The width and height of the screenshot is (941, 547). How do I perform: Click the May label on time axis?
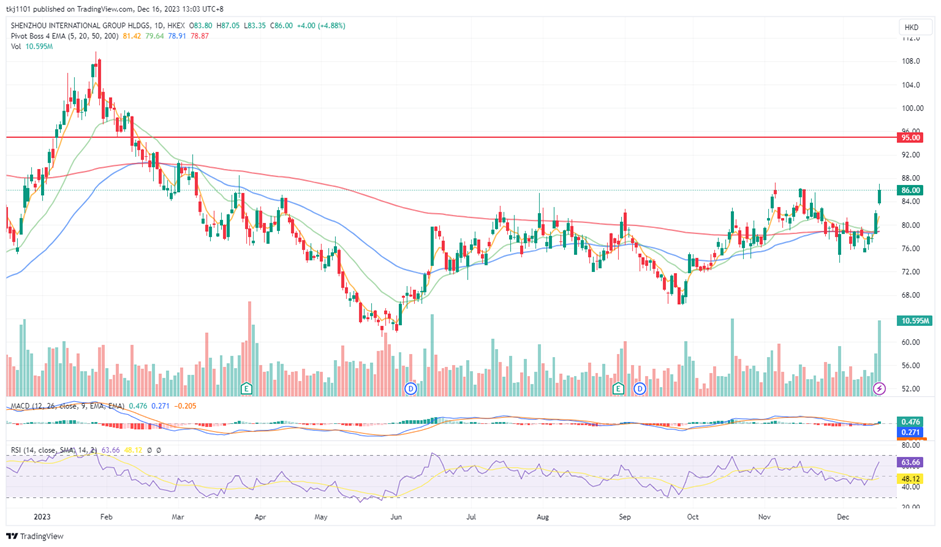[321, 517]
